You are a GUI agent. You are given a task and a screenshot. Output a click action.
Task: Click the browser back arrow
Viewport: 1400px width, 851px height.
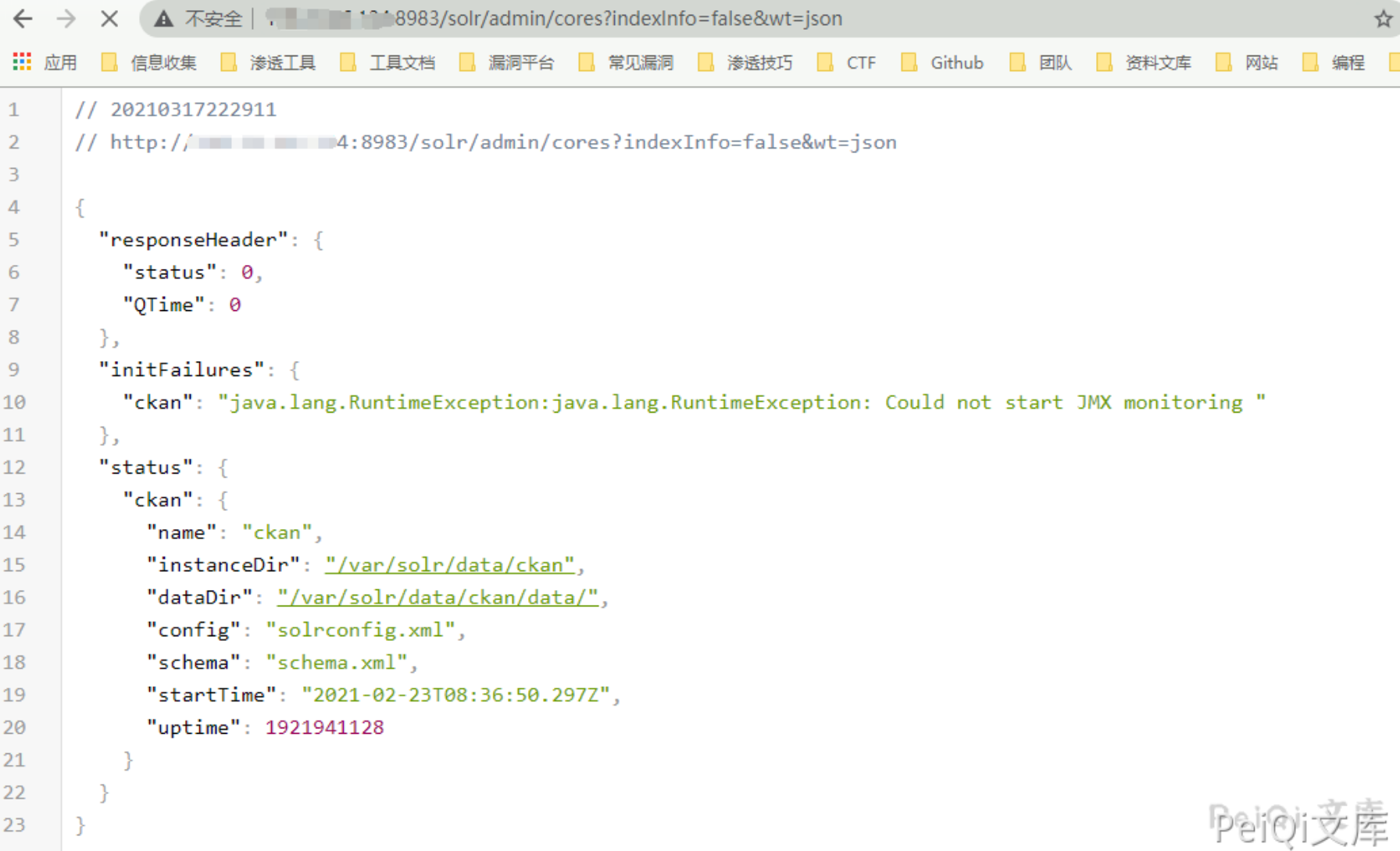click(23, 19)
